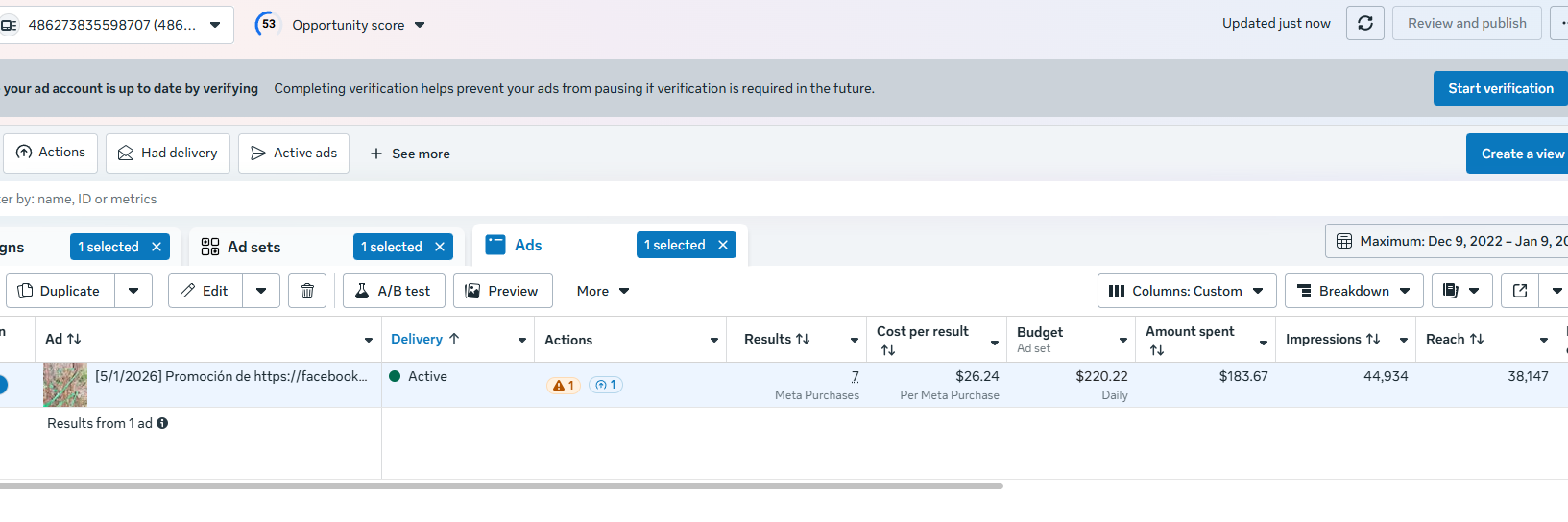Clear the Ads tab 1 selected filter
Image resolution: width=1568 pixels, height=522 pixels.
[x=723, y=245]
